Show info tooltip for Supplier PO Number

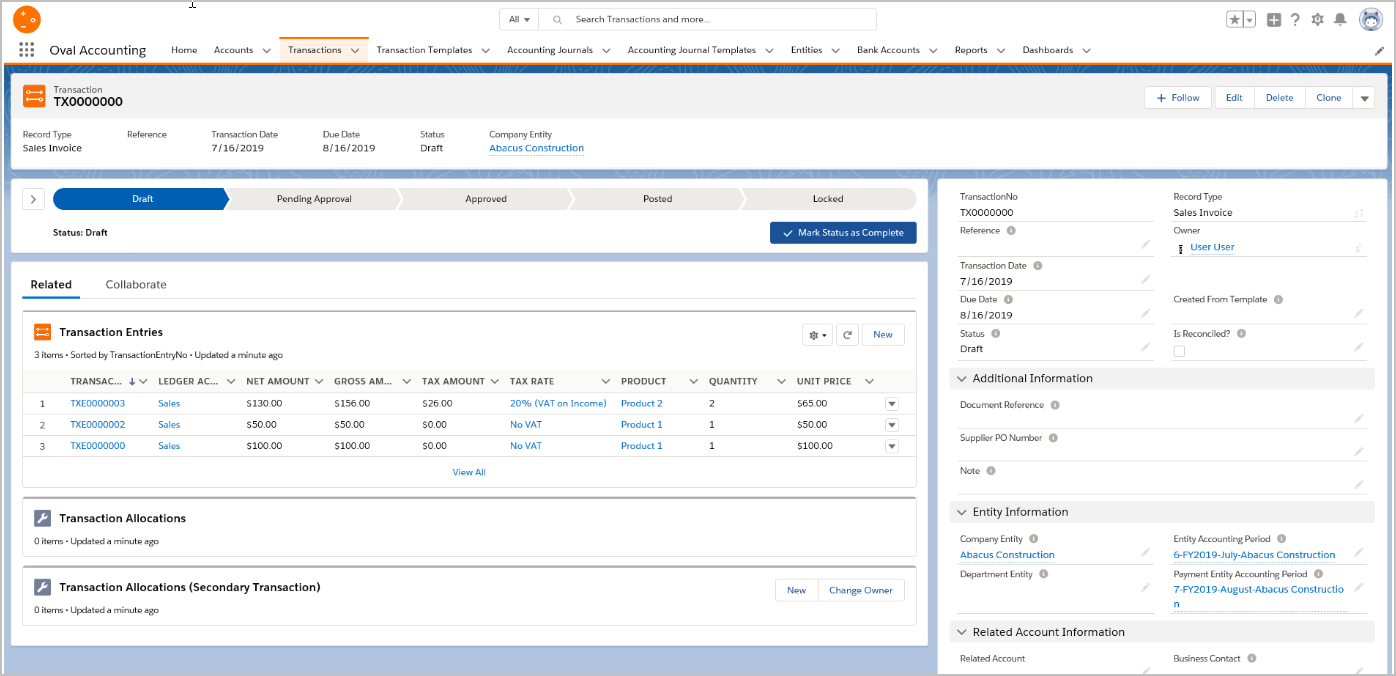(x=1053, y=438)
